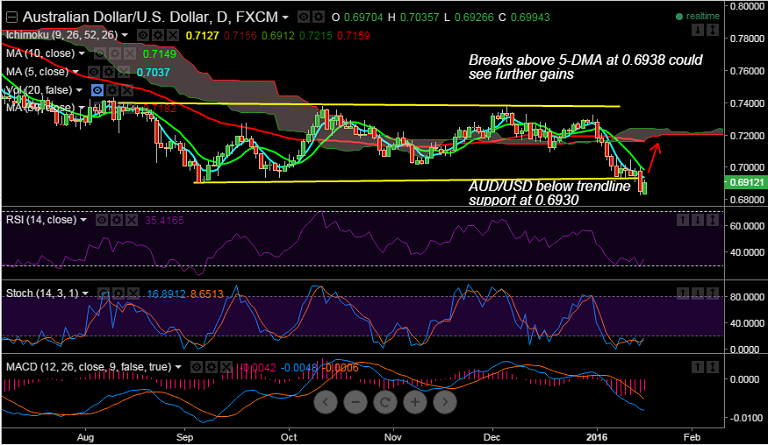Reset the chart view with the circular arrow
The width and height of the screenshot is (768, 445).
(x=385, y=402)
